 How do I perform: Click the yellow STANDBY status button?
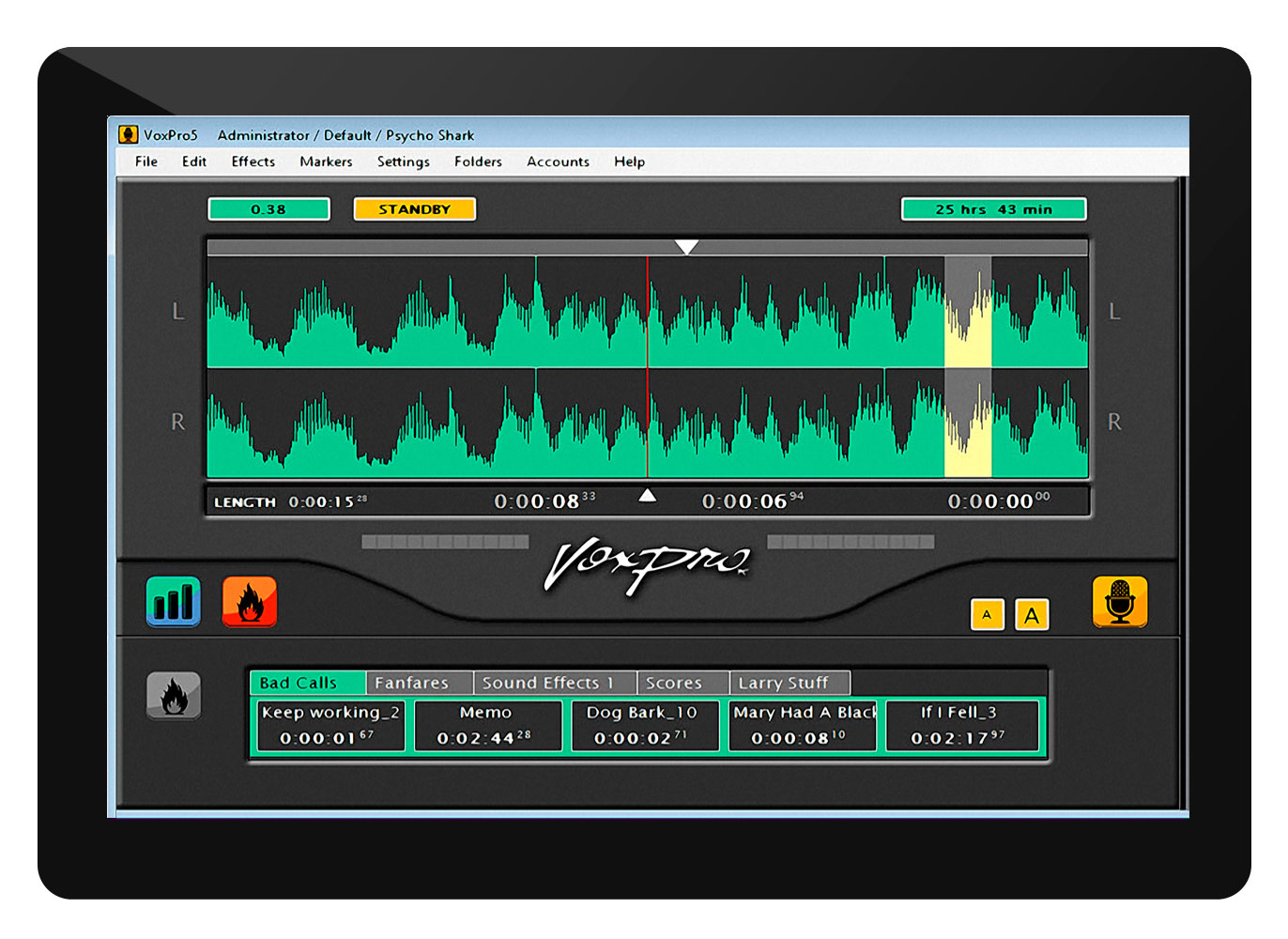[414, 209]
